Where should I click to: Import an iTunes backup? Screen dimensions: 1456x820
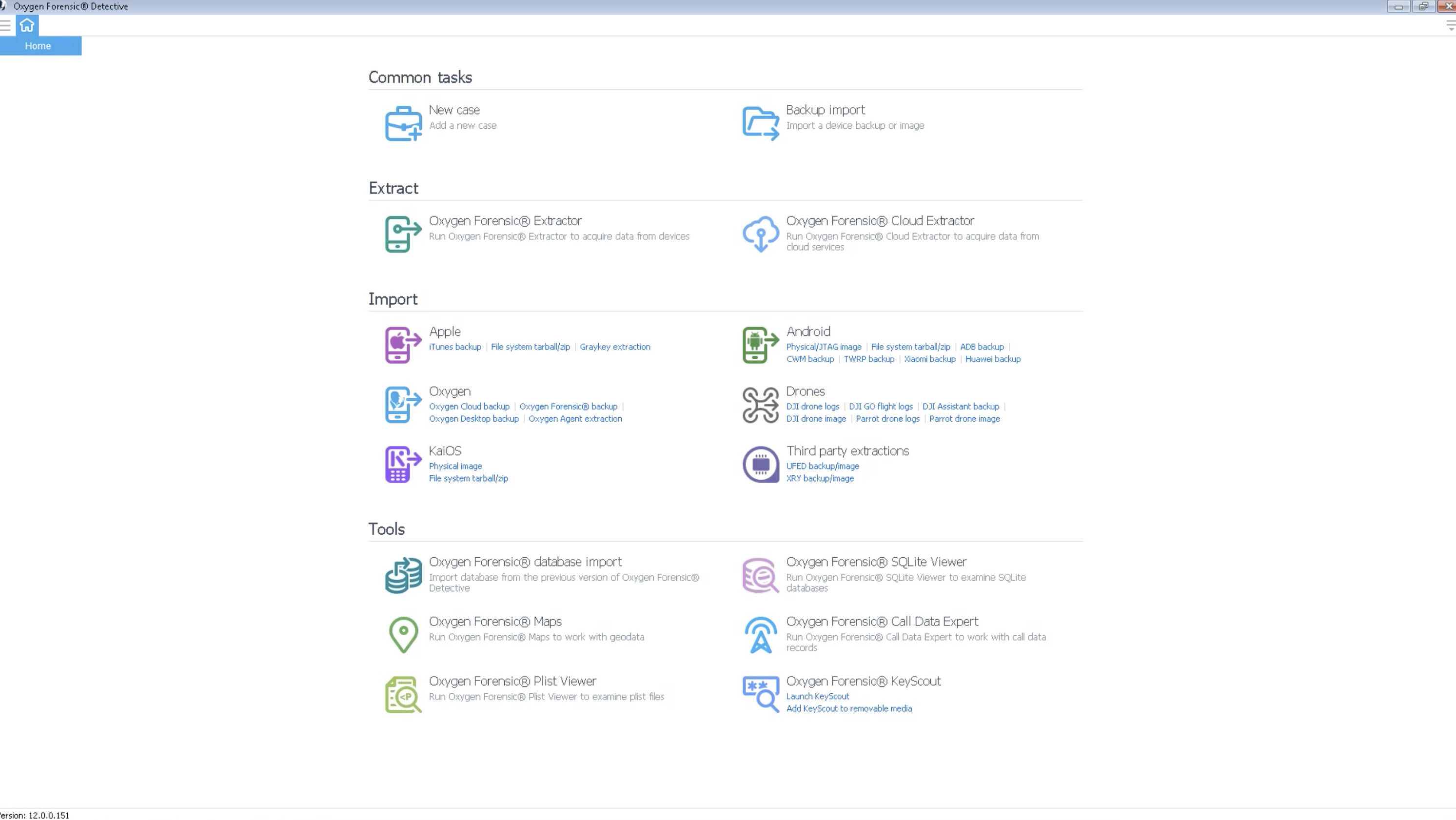pos(455,347)
